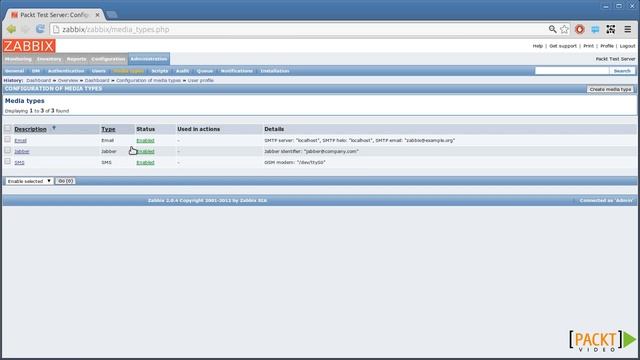Check the Email media type checkbox
Viewport: 640px width, 360px height.
click(7, 140)
